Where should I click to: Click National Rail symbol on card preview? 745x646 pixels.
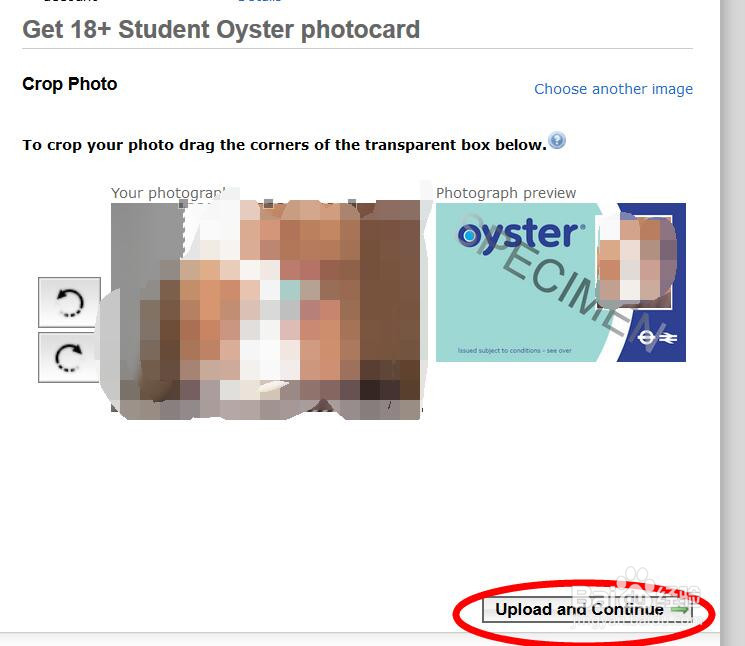click(668, 338)
